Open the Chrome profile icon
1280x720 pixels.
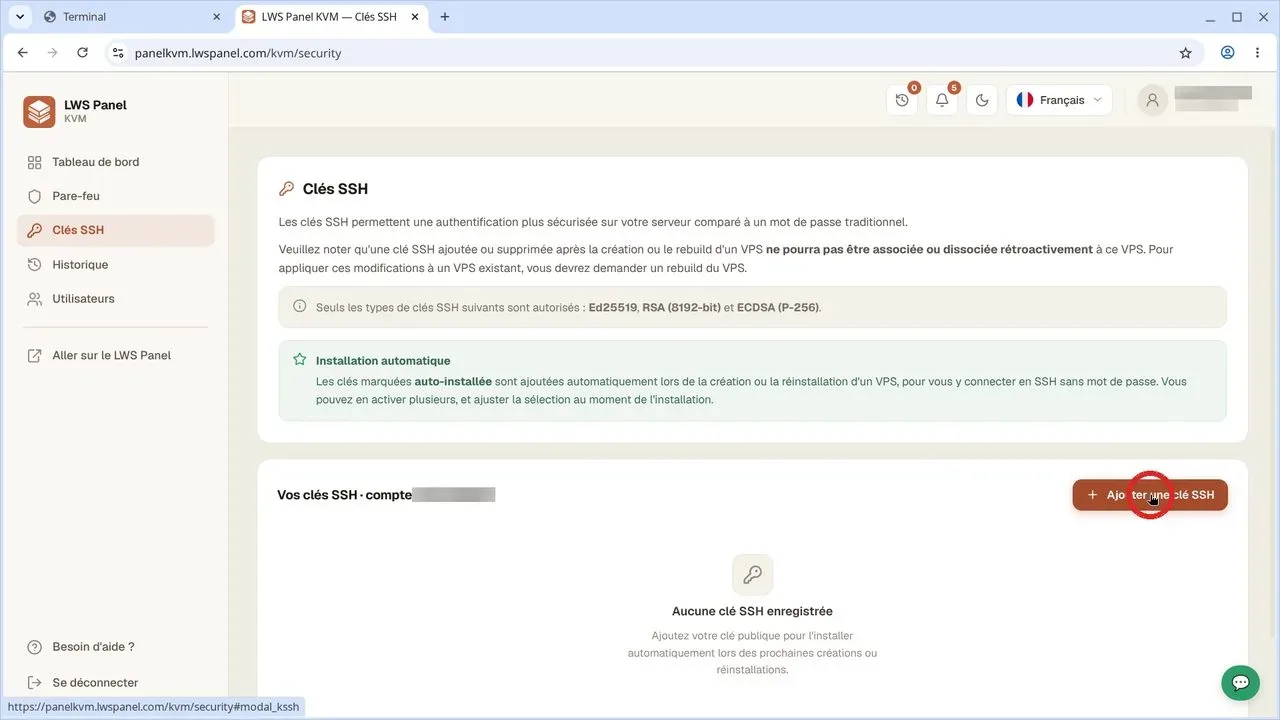click(1227, 53)
